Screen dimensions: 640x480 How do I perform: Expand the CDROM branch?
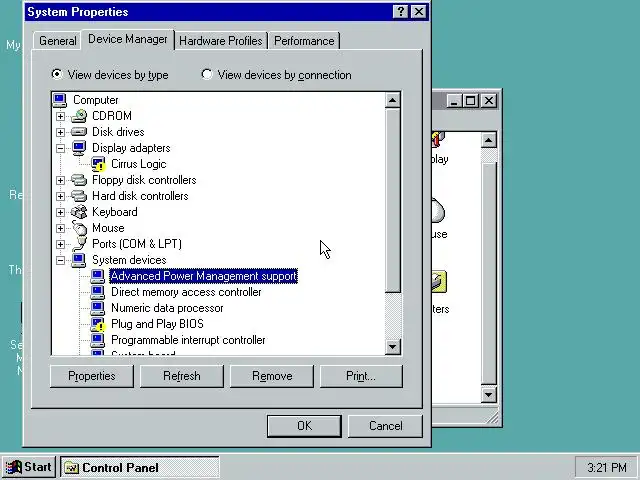tap(60, 116)
